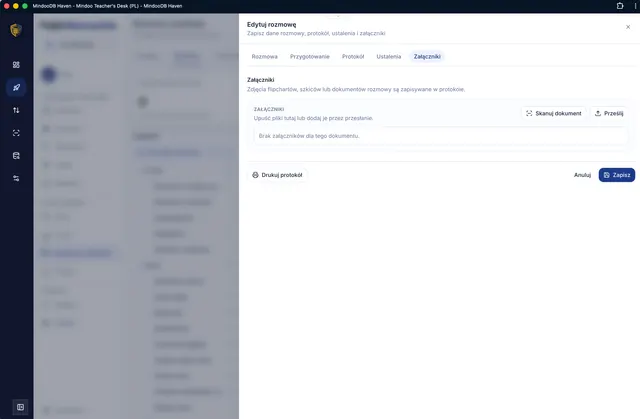Select the rocket icon in sidebar

16,87
